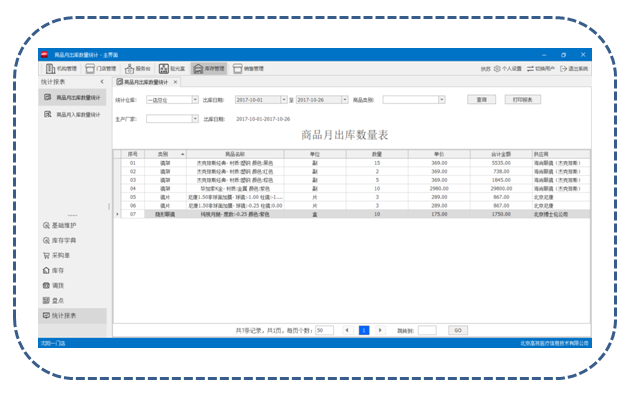This screenshot has height=395, width=631.
Task: Click the 跳转到 page number field
Action: pos(427,330)
